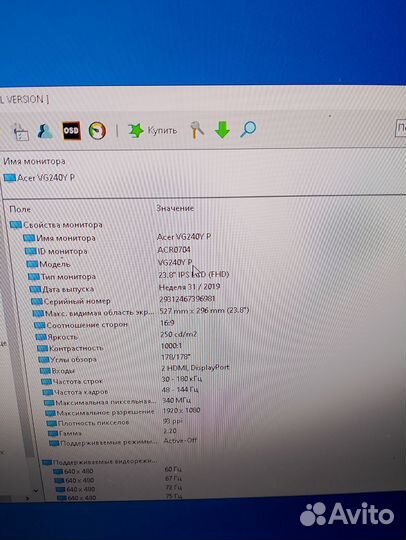Click the 2.20 gamma value

[170, 430]
